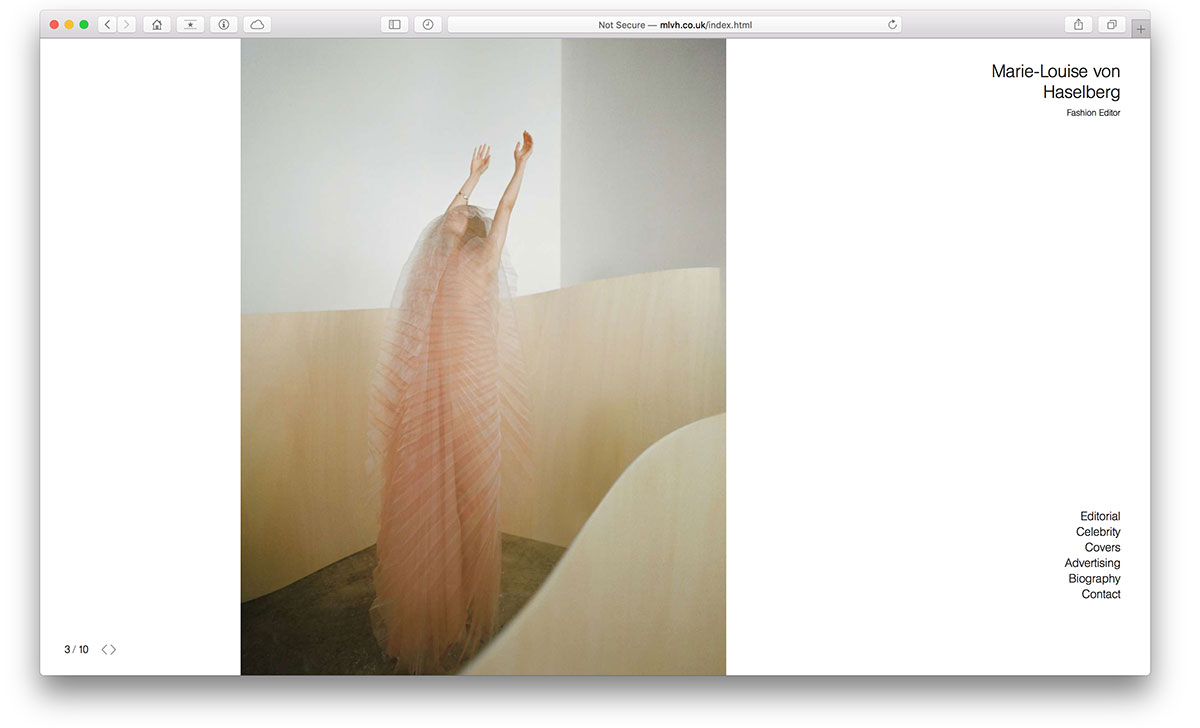Click the 3 / 10 slide counter
Image resolution: width=1200 pixels, height=728 pixels.
coord(76,650)
